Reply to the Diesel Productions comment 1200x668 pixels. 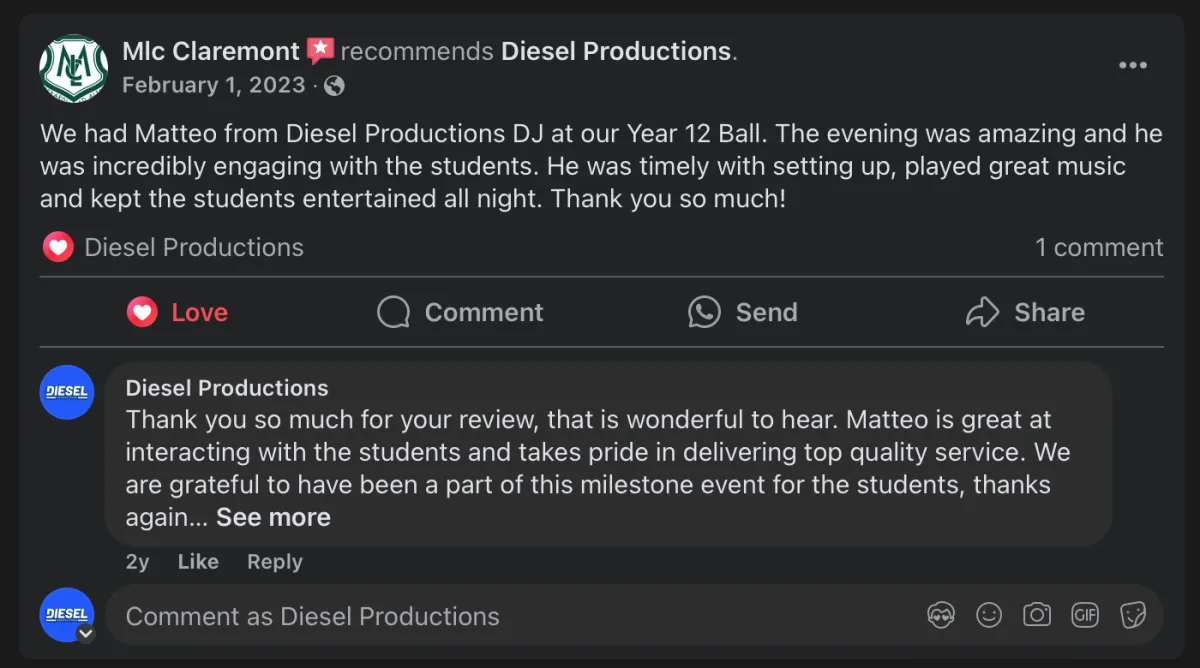pos(275,562)
